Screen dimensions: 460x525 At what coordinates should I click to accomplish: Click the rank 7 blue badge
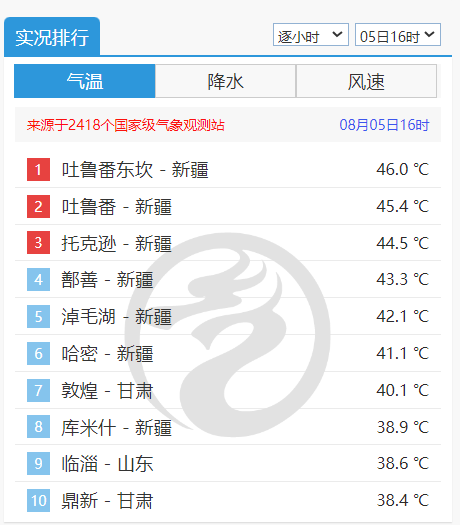pyautogui.click(x=39, y=390)
